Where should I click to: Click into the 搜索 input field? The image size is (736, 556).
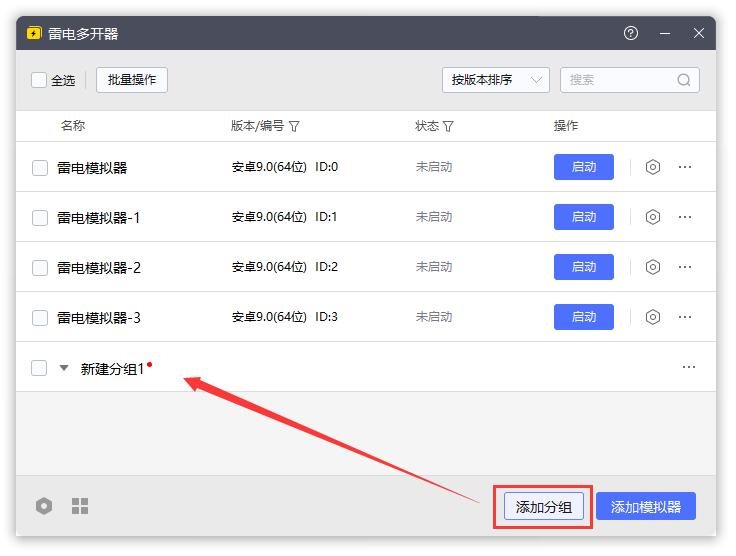(x=630, y=80)
